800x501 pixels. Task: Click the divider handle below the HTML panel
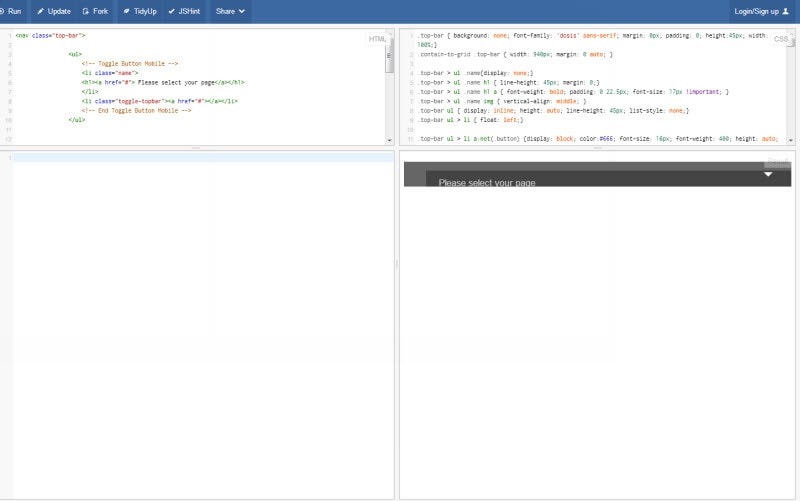tap(196, 148)
